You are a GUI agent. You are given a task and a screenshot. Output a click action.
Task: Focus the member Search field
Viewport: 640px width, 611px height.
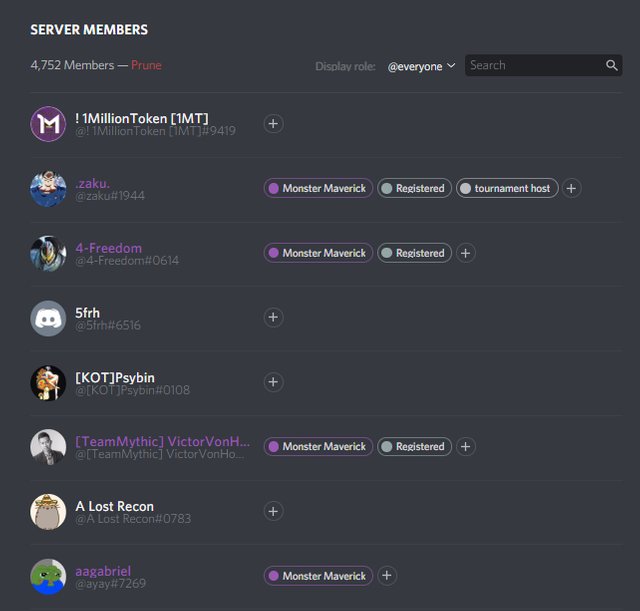543,65
